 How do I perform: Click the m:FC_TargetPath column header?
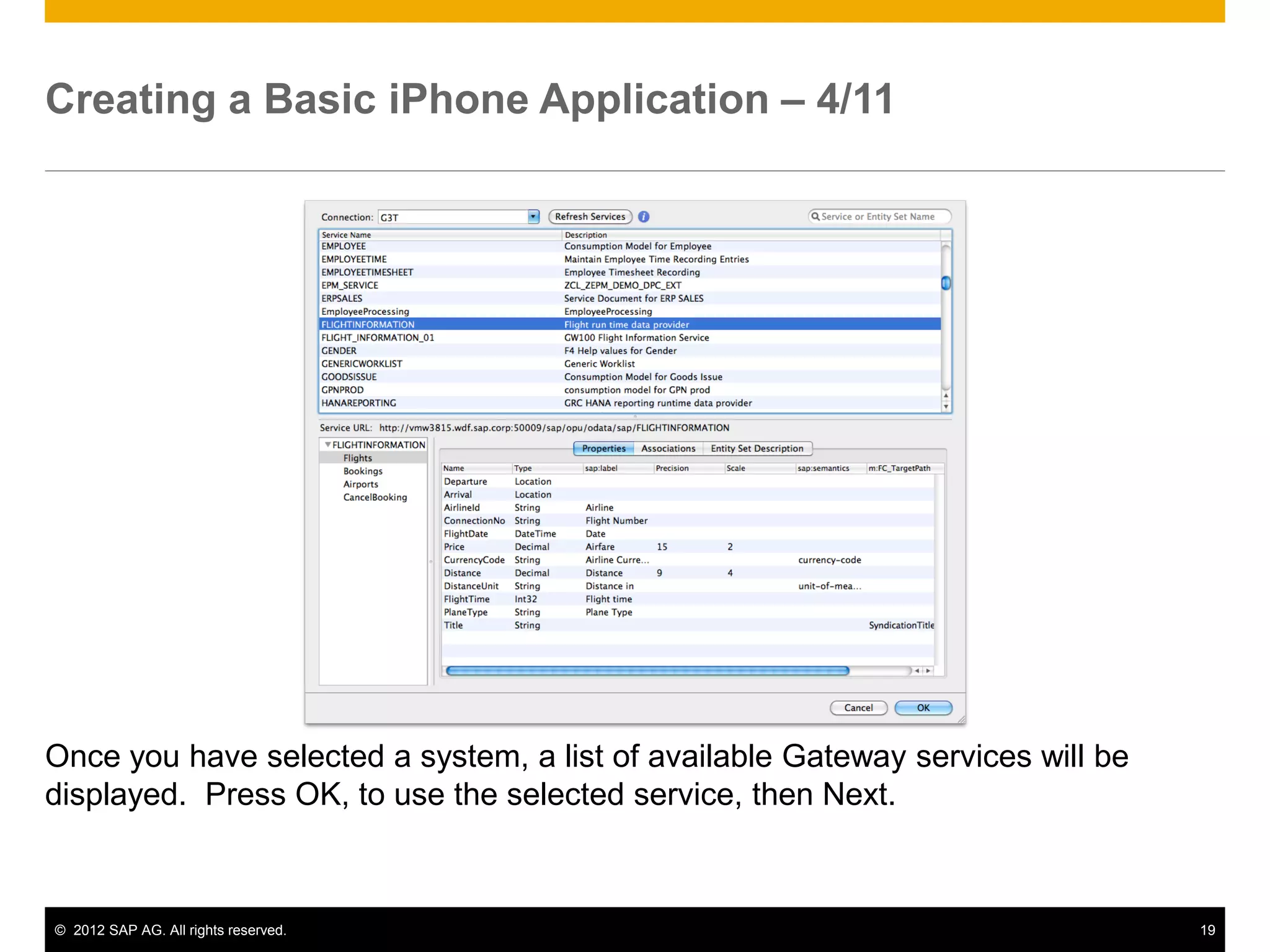pyautogui.click(x=905, y=469)
